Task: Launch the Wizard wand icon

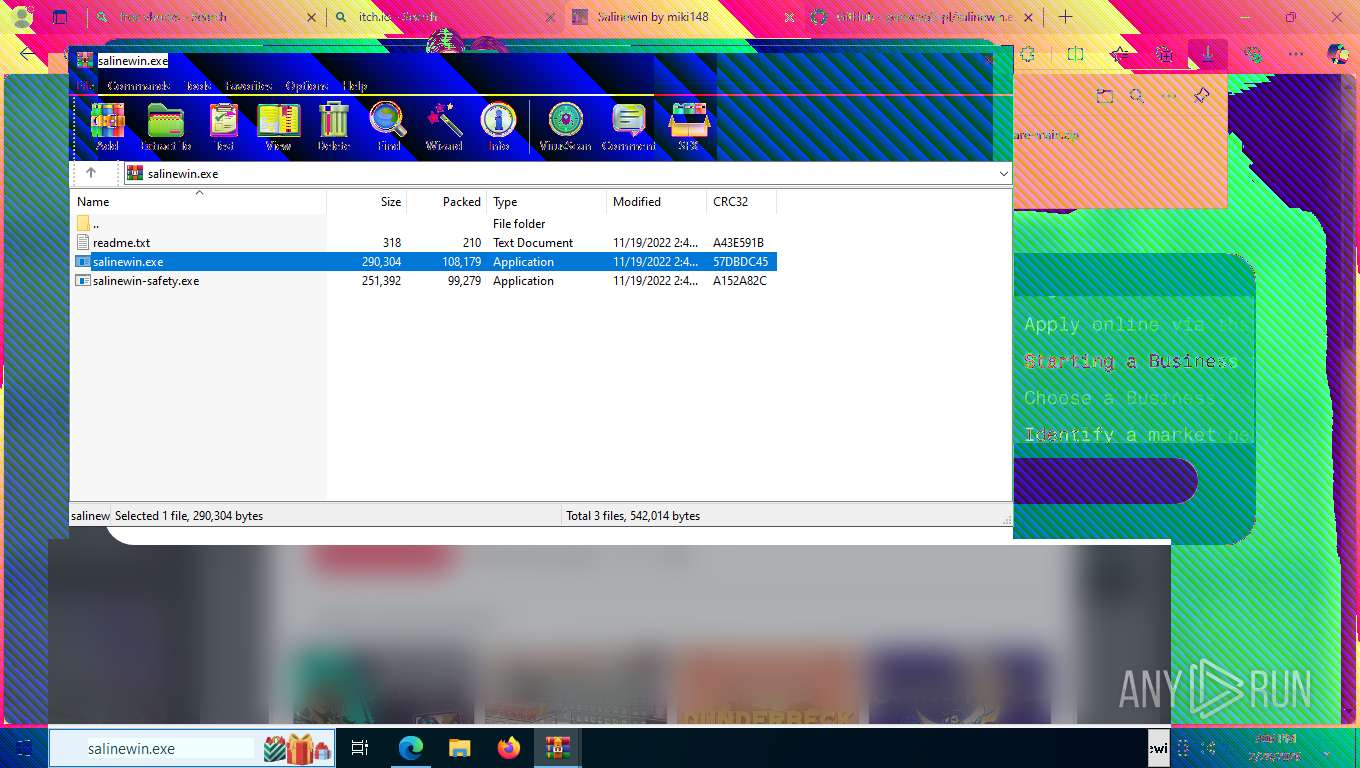Action: coord(443,127)
